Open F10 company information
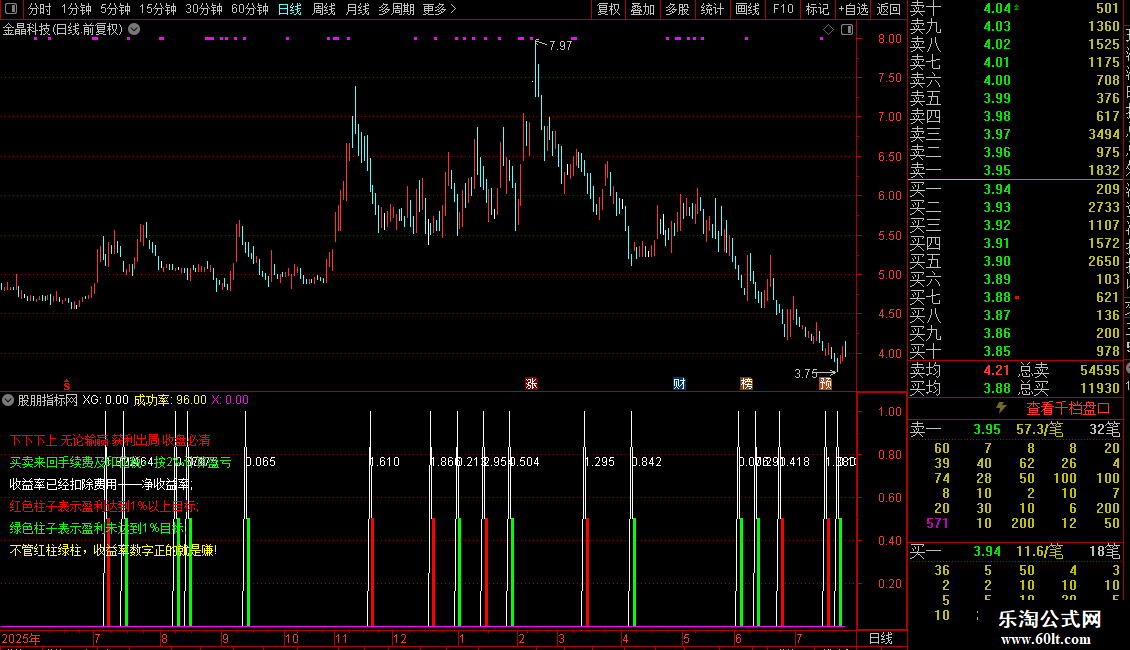The image size is (1130, 650). [783, 9]
